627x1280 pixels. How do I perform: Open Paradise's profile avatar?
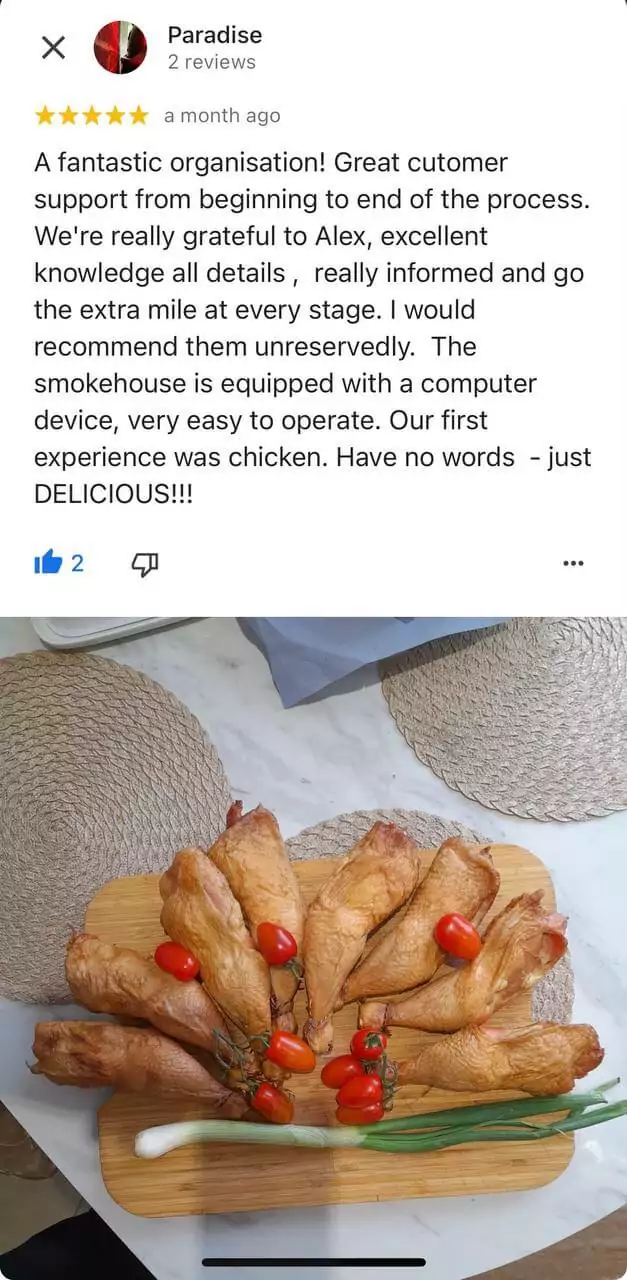click(120, 47)
